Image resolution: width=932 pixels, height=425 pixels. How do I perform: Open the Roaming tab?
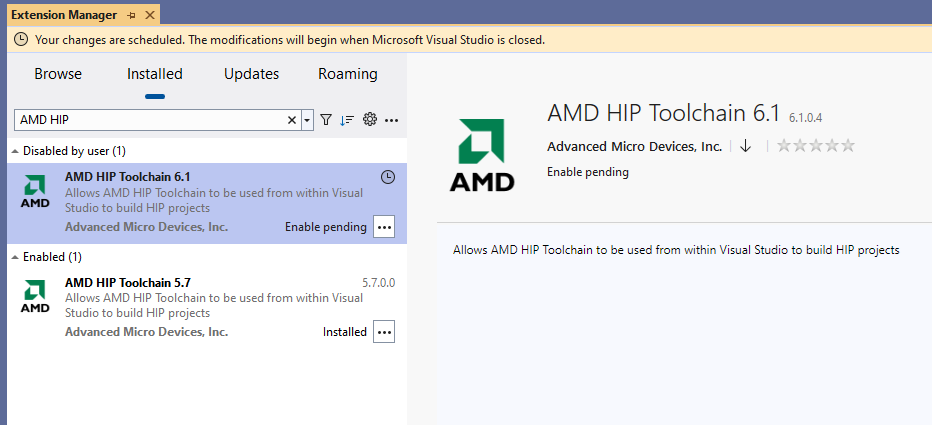coord(348,74)
